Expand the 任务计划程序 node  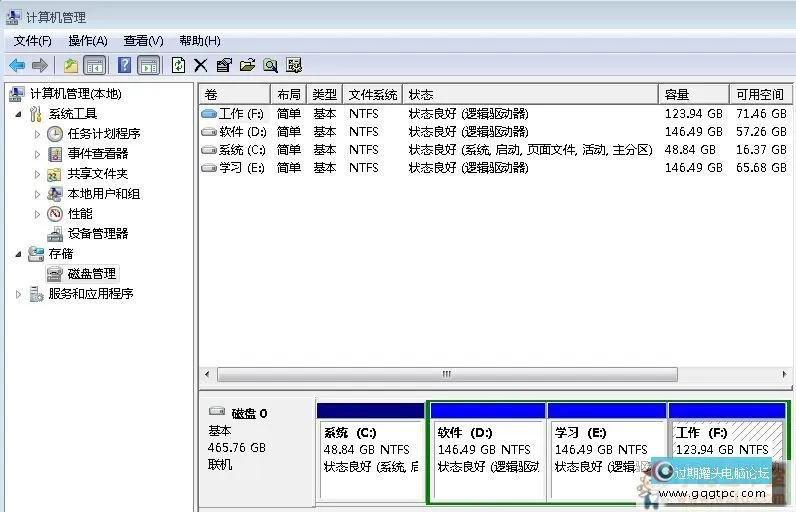coord(37,134)
